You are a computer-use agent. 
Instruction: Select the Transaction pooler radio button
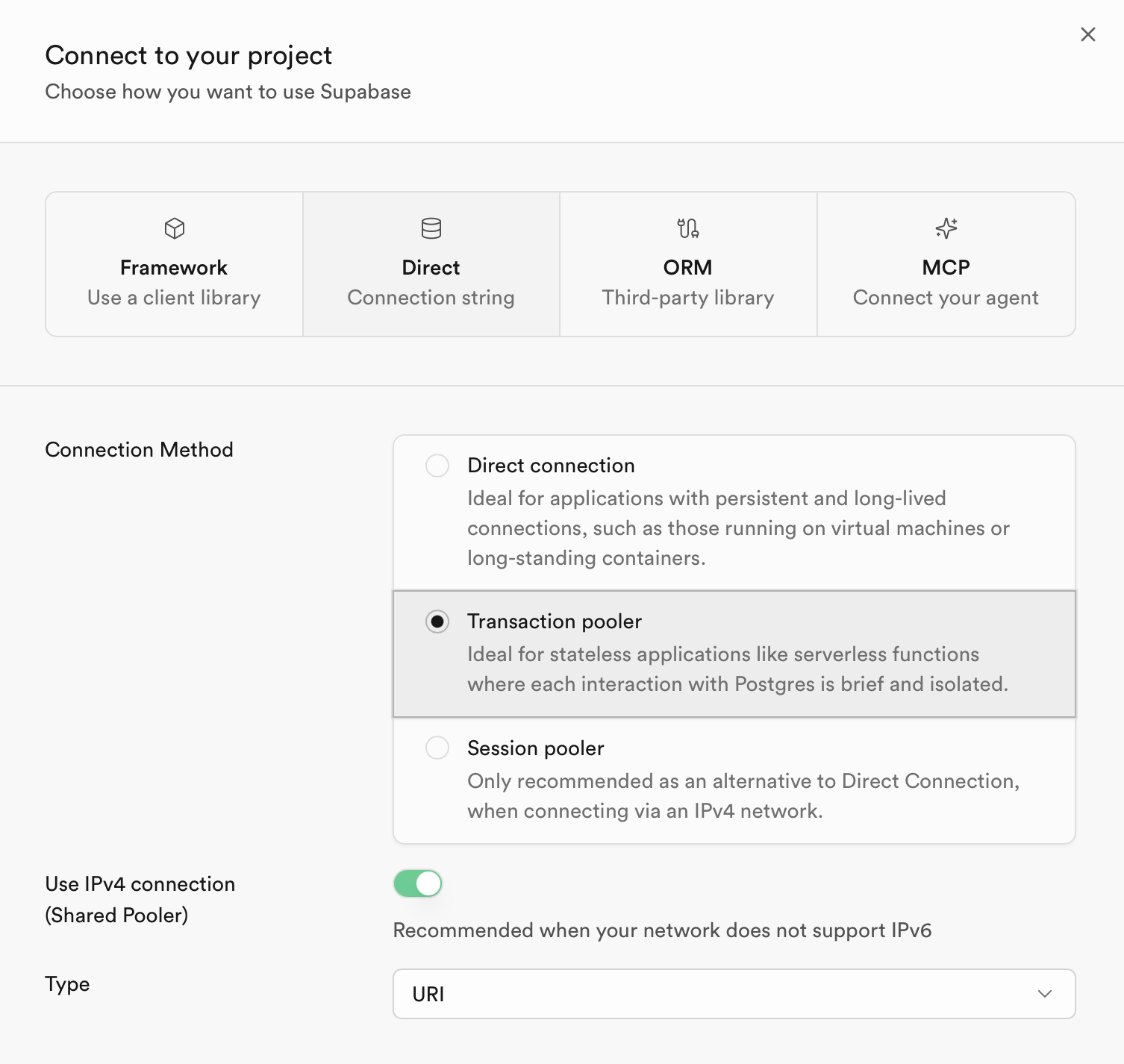click(x=437, y=622)
